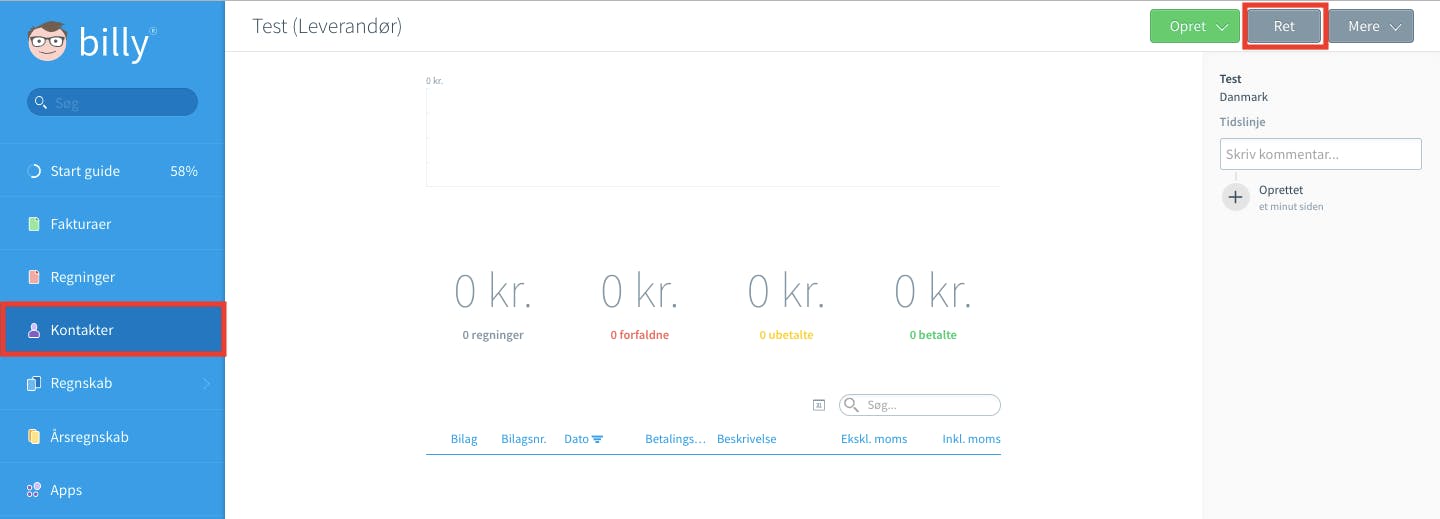The height and width of the screenshot is (519, 1440).
Task: Open Årsregnskab in the sidebar
Action: (x=113, y=437)
